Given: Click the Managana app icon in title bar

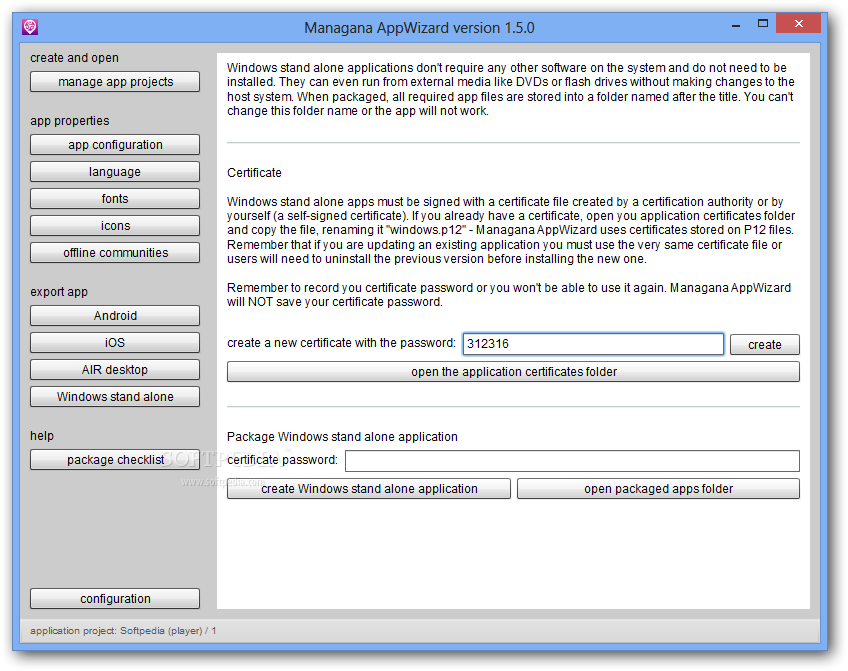Looking at the screenshot, I should (x=30, y=27).
